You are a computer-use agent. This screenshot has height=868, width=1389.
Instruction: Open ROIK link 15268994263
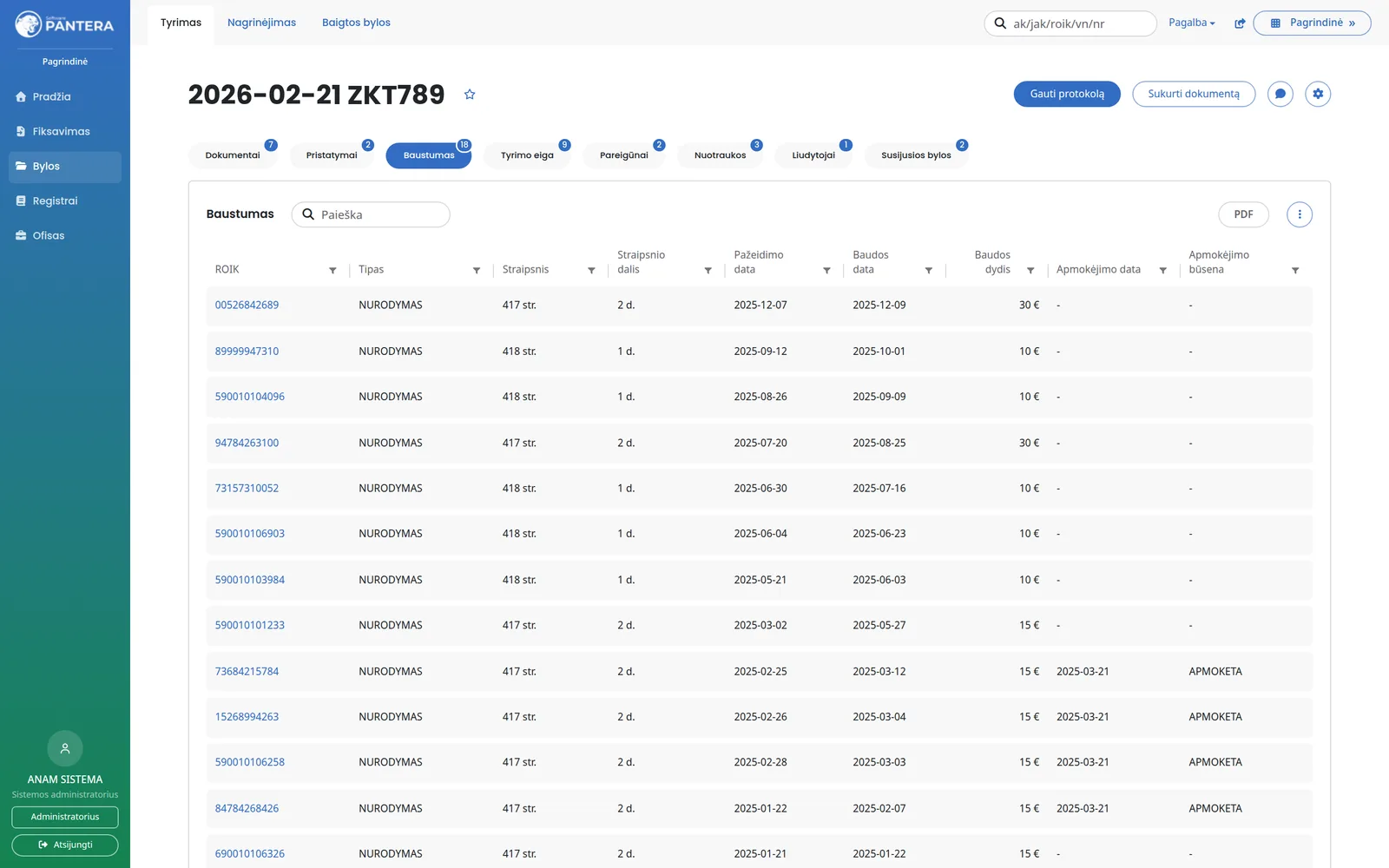point(247,717)
